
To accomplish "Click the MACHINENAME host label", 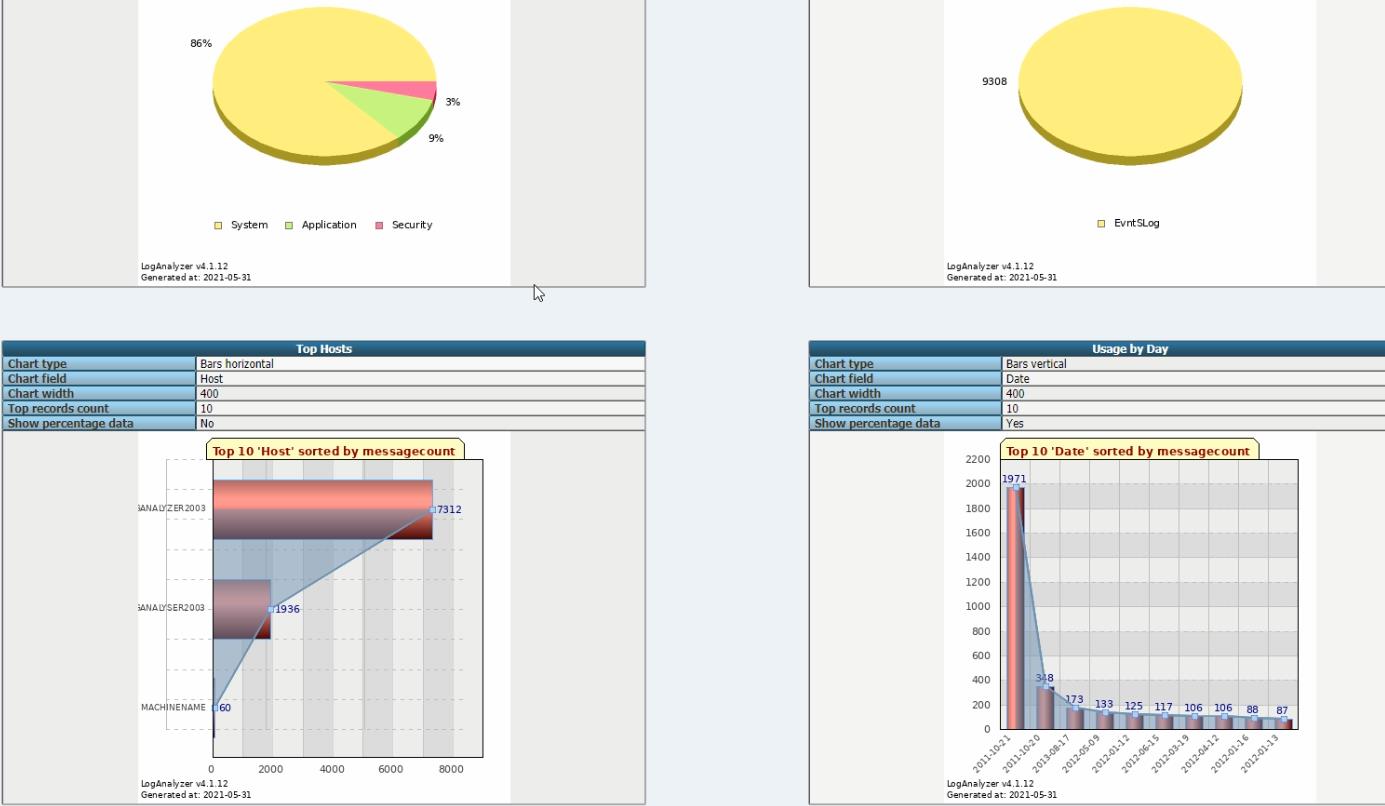I will [x=173, y=708].
